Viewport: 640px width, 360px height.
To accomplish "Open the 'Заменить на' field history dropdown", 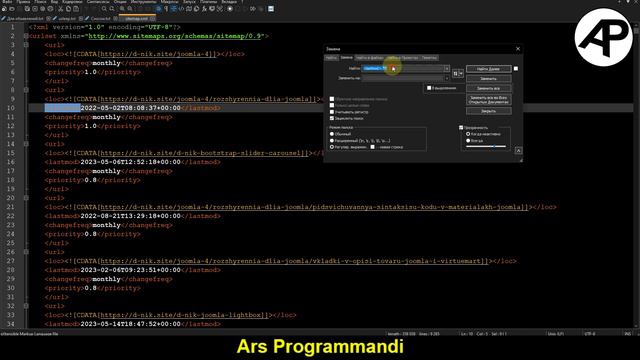I will [x=447, y=78].
